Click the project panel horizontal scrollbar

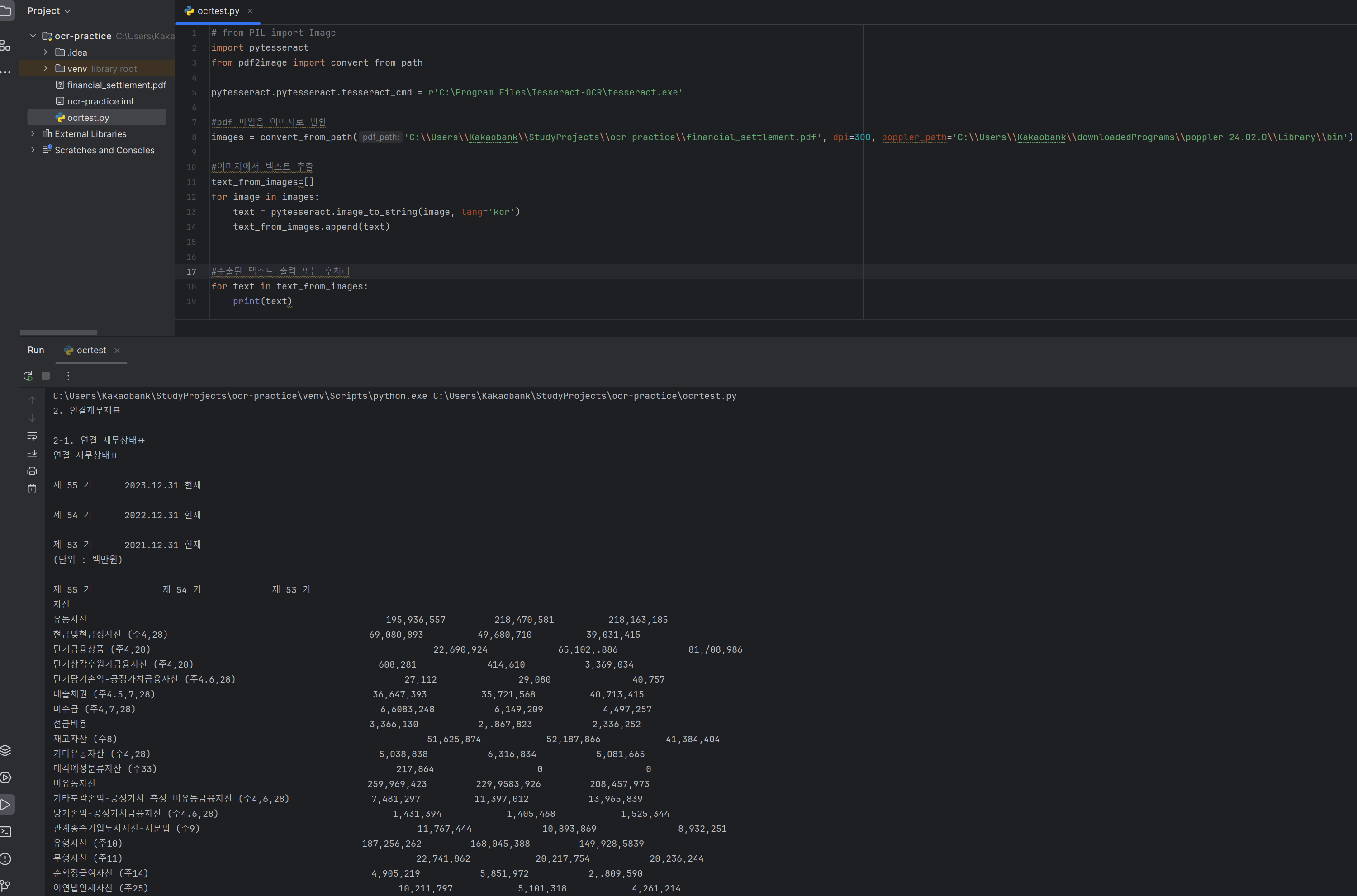pyautogui.click(x=58, y=332)
